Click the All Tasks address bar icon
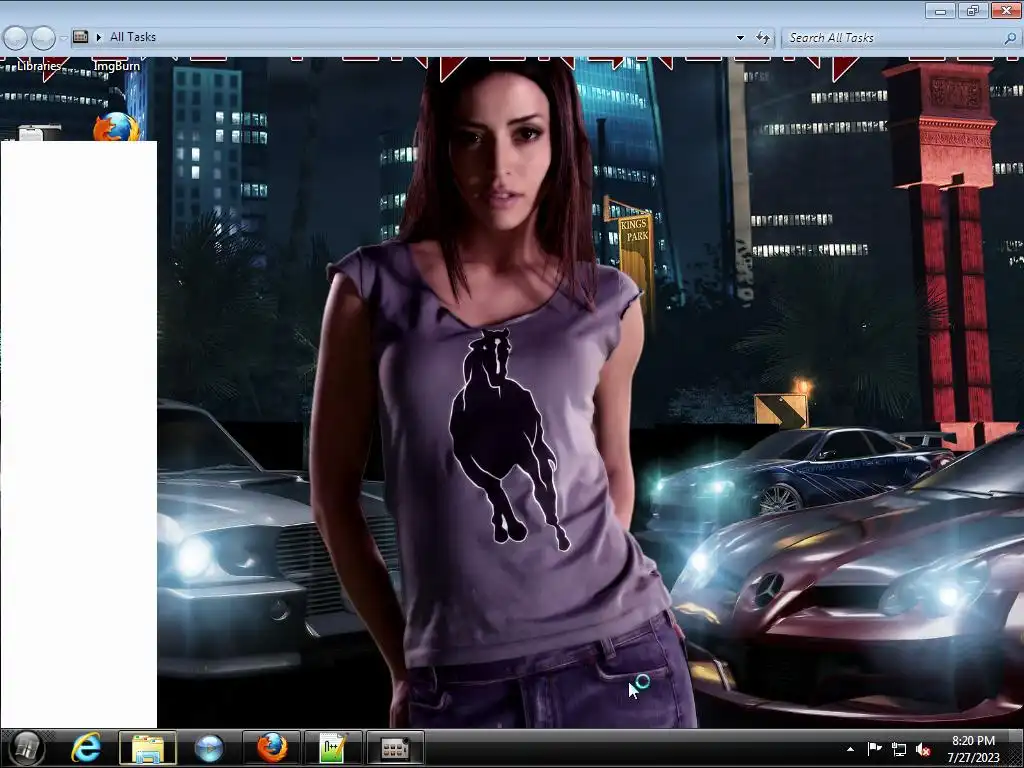 point(80,37)
